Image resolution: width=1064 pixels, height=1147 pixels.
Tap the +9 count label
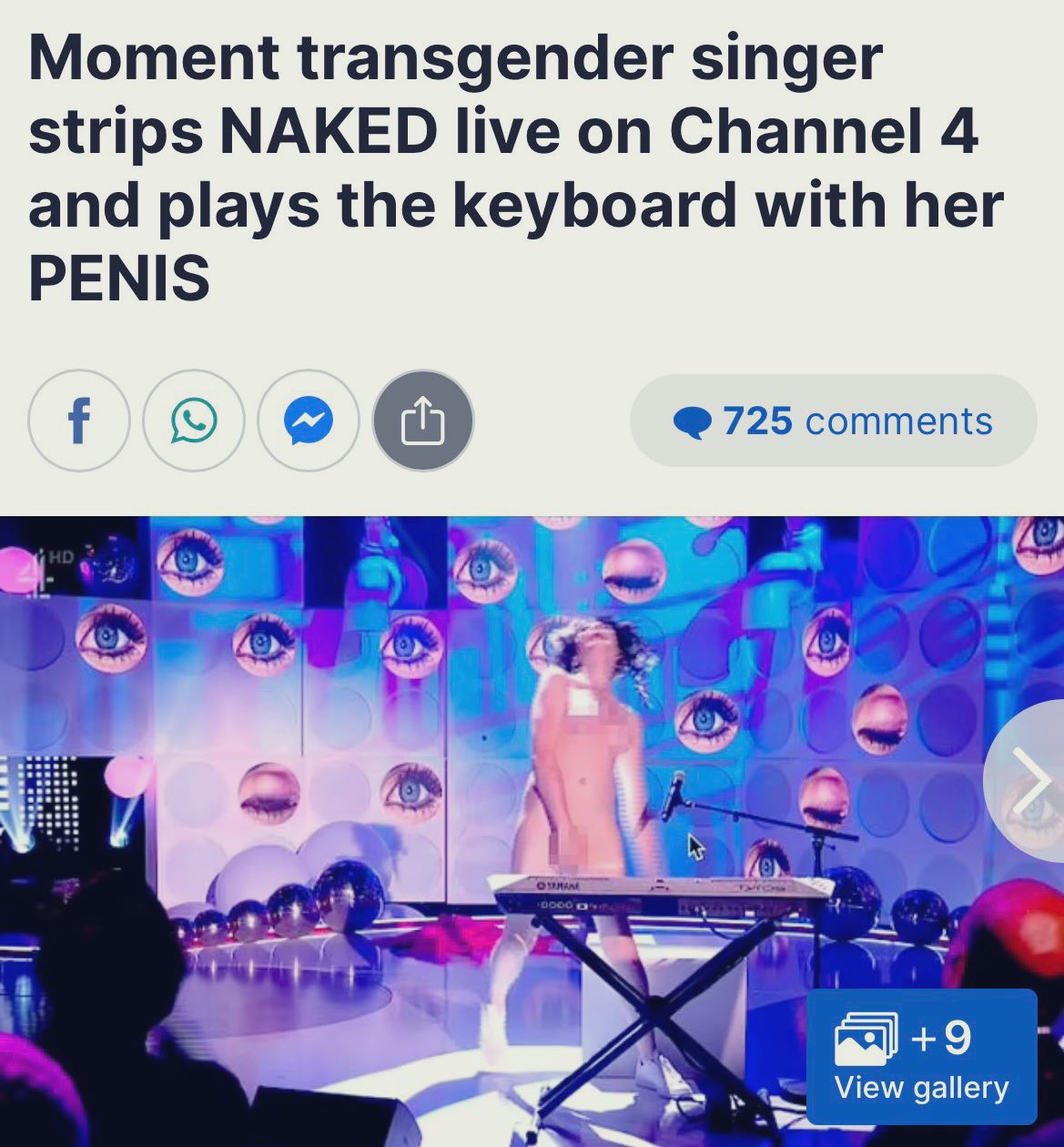pos(941,1038)
